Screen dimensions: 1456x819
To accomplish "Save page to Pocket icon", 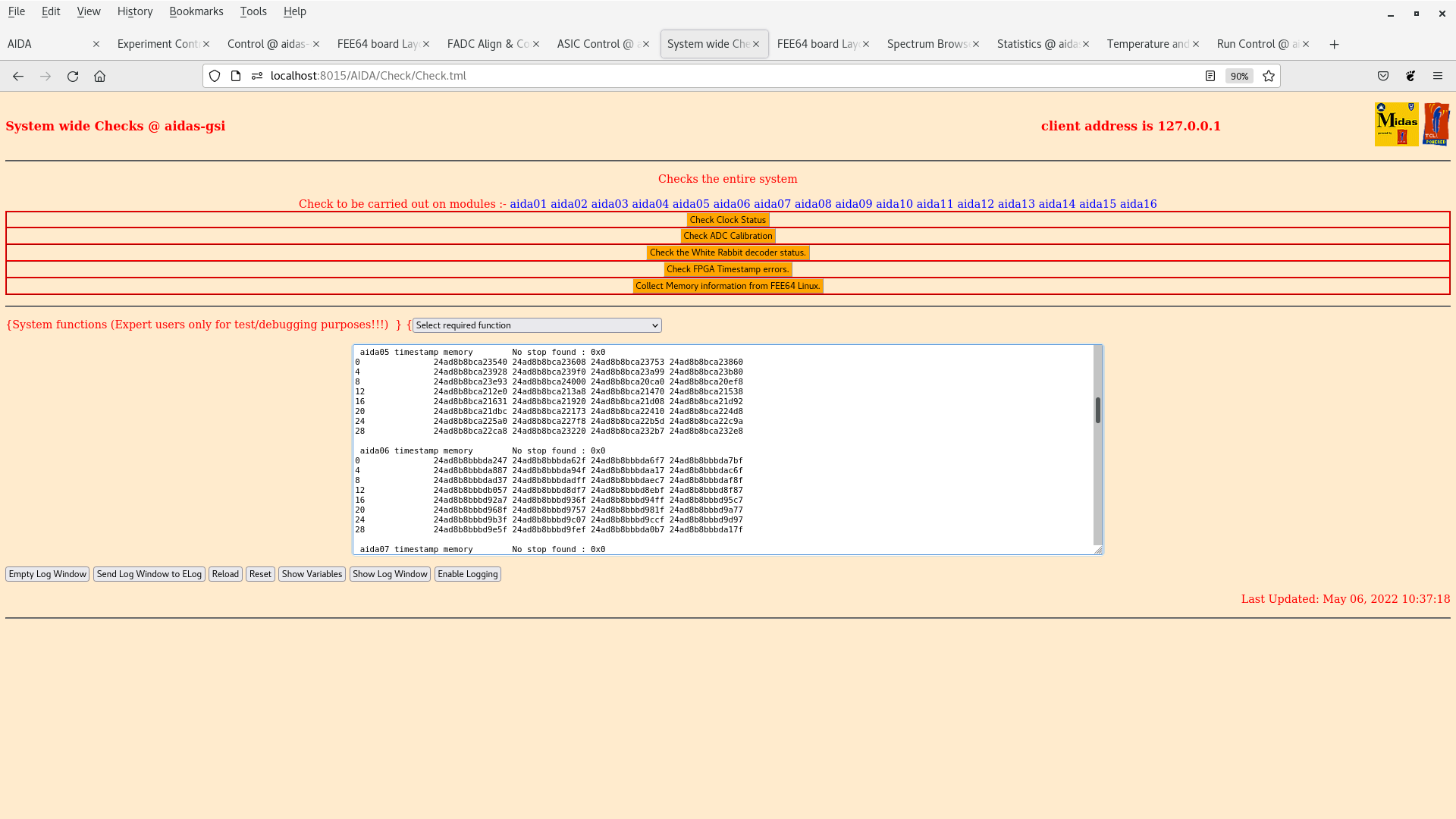I will click(1383, 76).
